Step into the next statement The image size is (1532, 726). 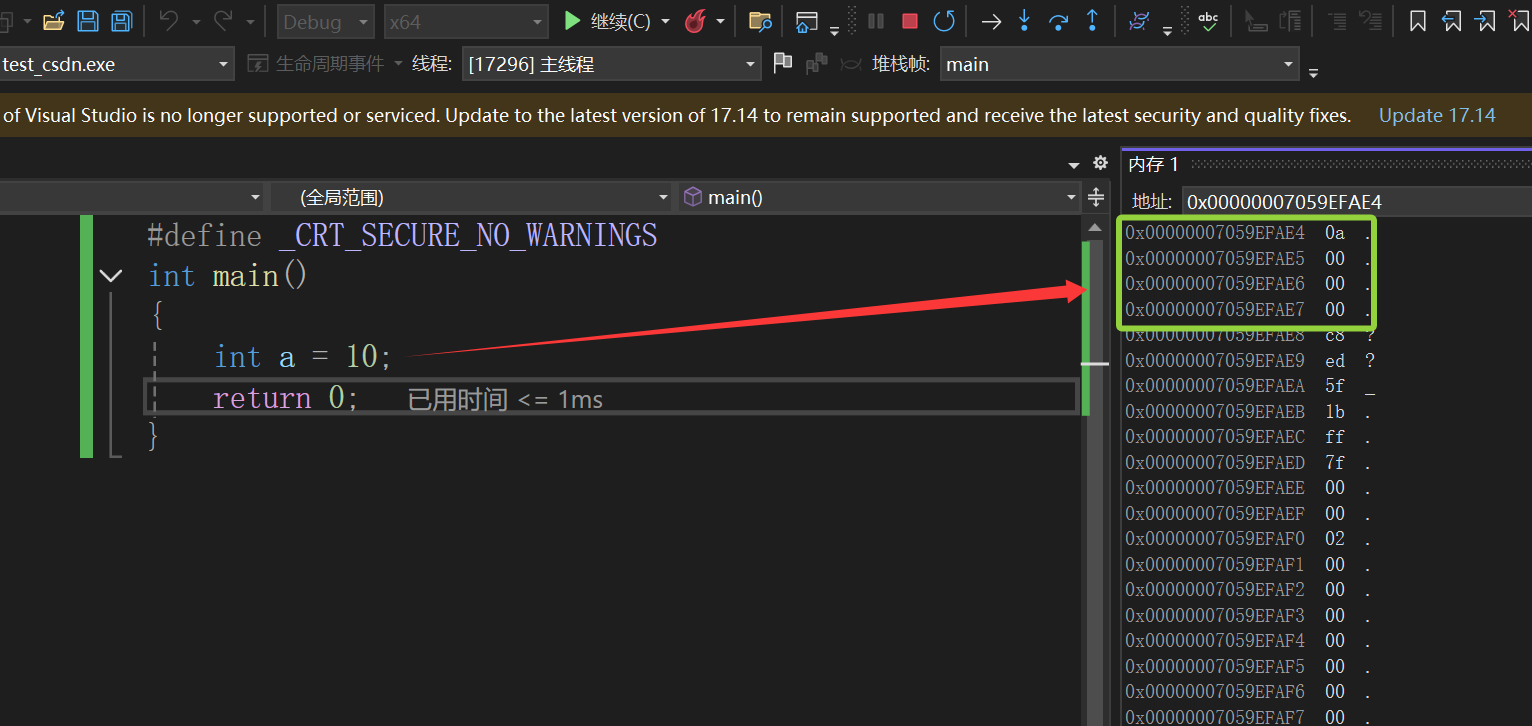[1024, 21]
